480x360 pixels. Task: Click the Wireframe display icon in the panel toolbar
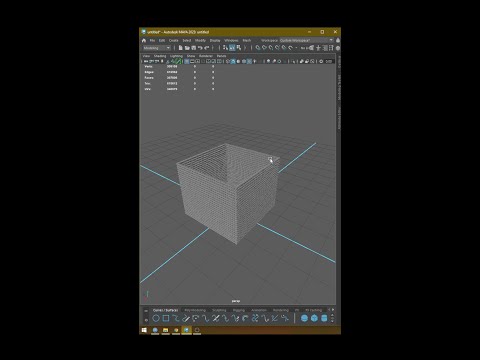227,62
